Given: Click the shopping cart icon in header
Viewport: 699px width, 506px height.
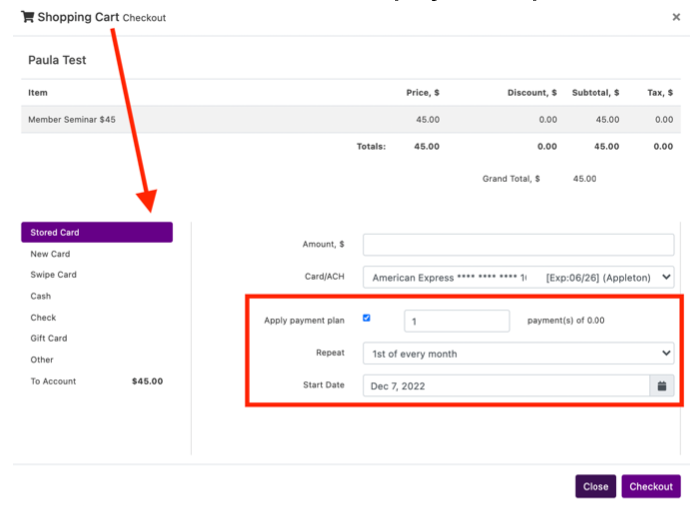Looking at the screenshot, I should [27, 17].
